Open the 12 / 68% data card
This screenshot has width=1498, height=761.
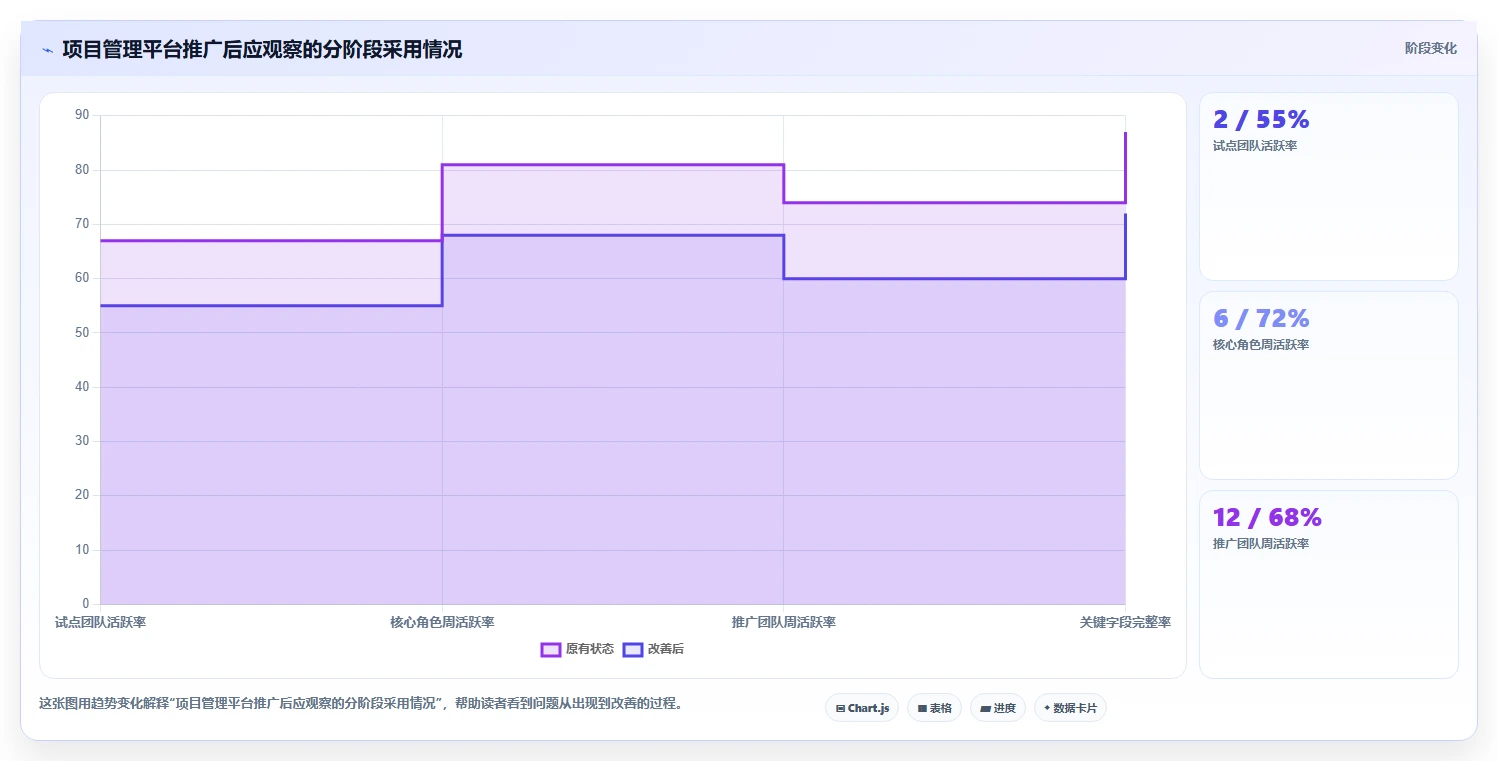point(1328,584)
